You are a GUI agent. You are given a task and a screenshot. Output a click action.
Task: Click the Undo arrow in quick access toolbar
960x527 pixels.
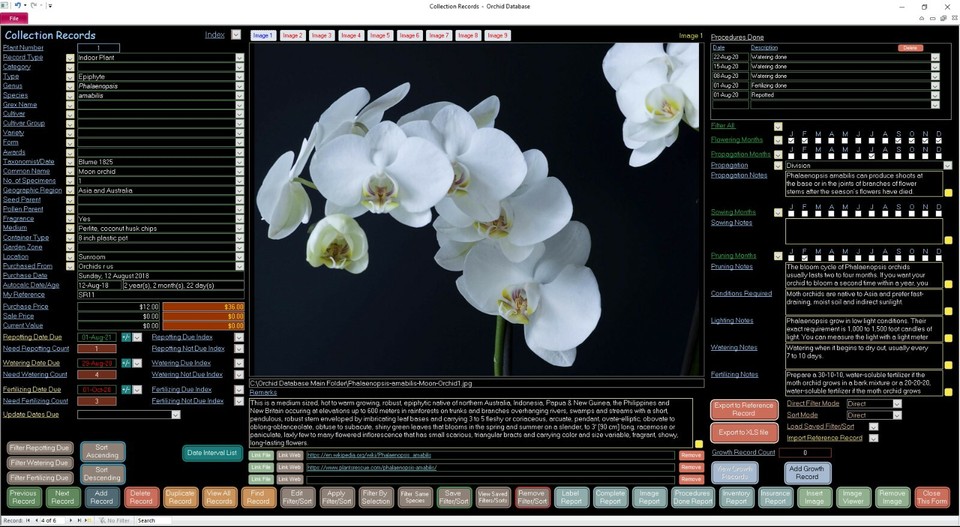click(x=18, y=6)
